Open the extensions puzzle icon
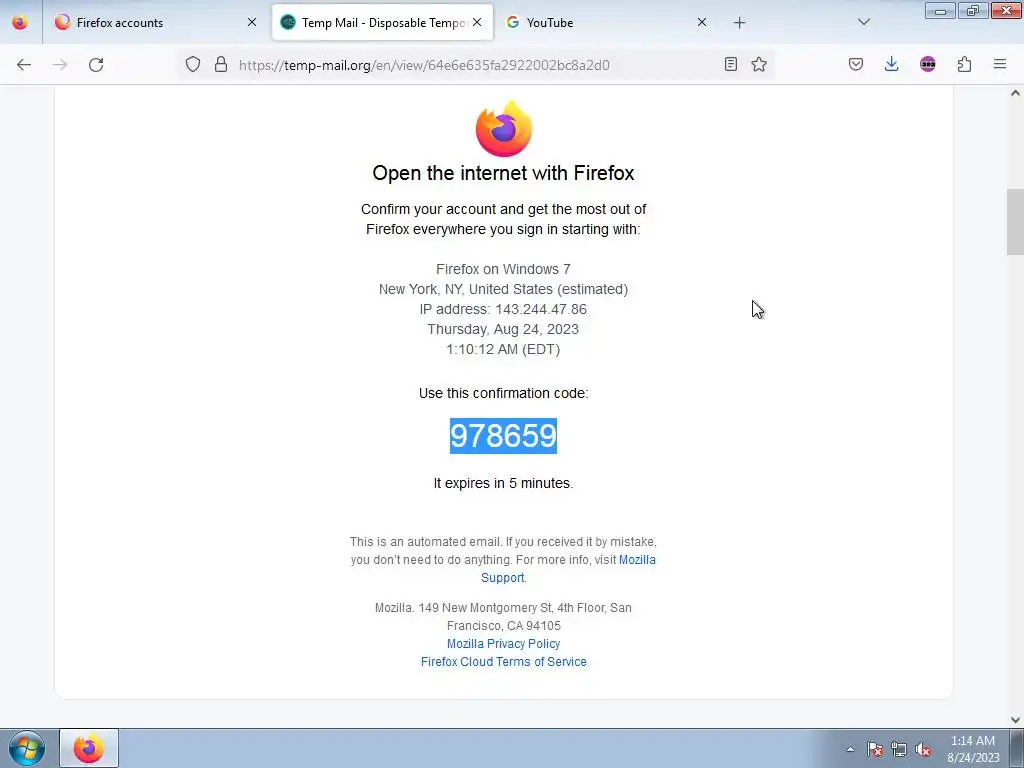The image size is (1024, 768). coord(964,64)
